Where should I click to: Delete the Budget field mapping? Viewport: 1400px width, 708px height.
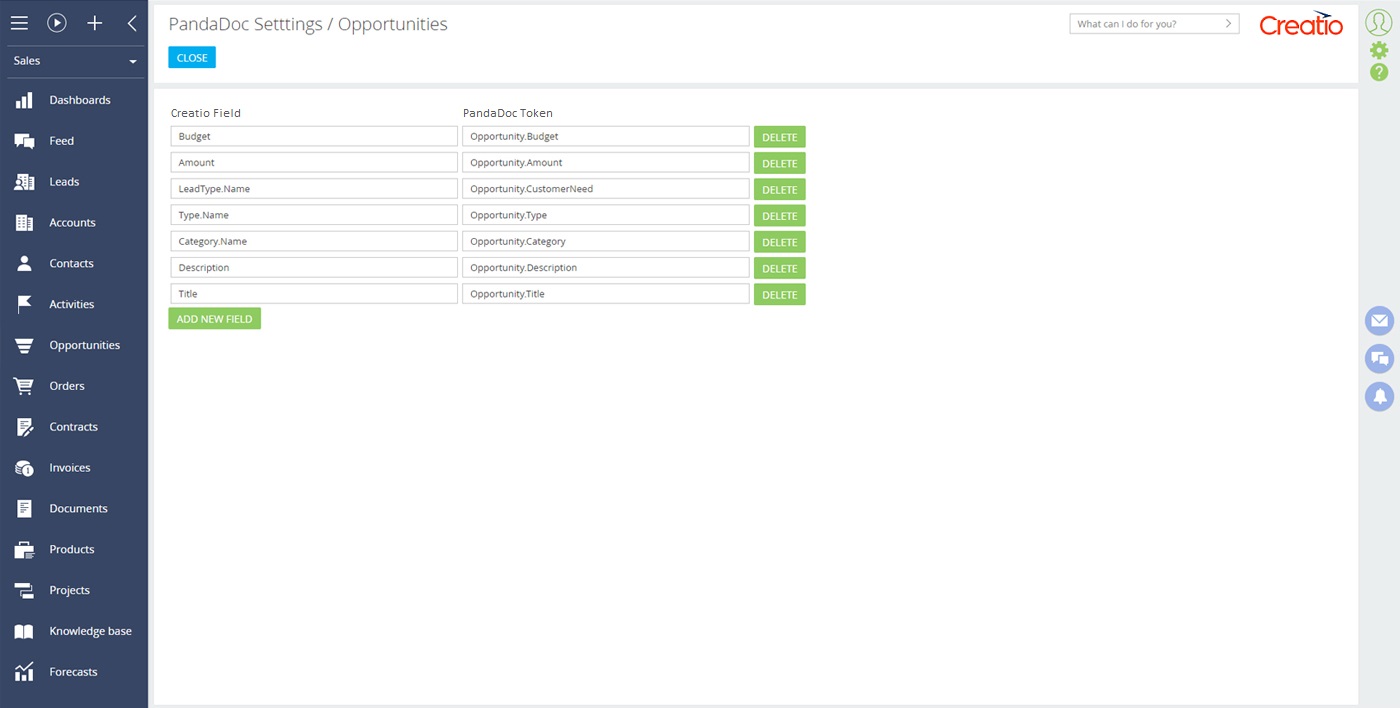(780, 137)
